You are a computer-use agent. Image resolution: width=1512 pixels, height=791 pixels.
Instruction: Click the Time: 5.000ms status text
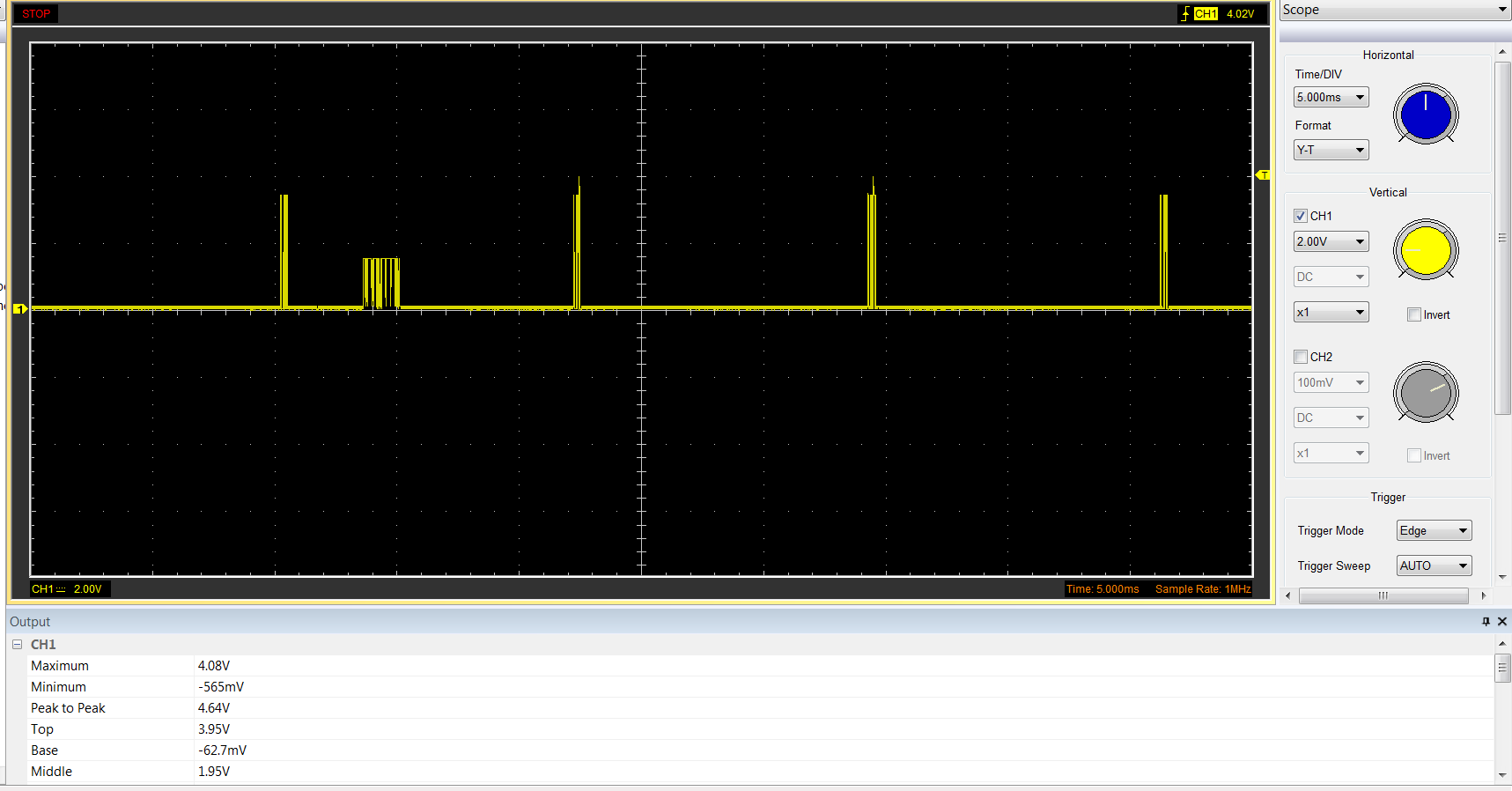point(1103,589)
